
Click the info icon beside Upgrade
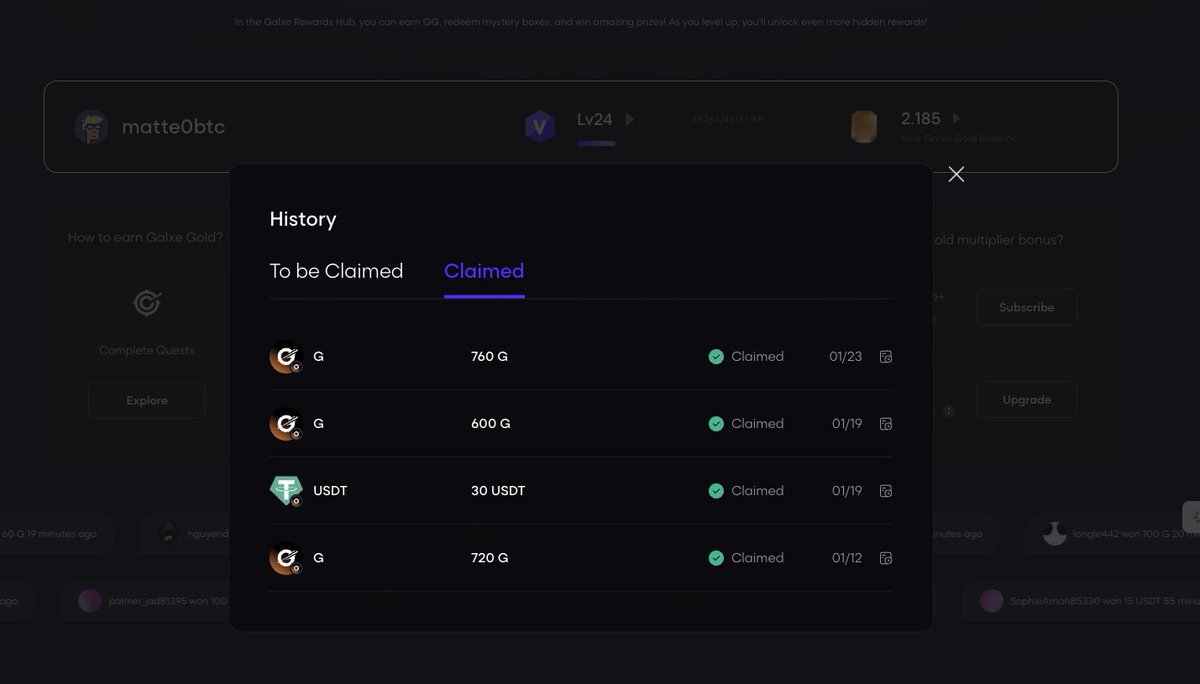[949, 411]
